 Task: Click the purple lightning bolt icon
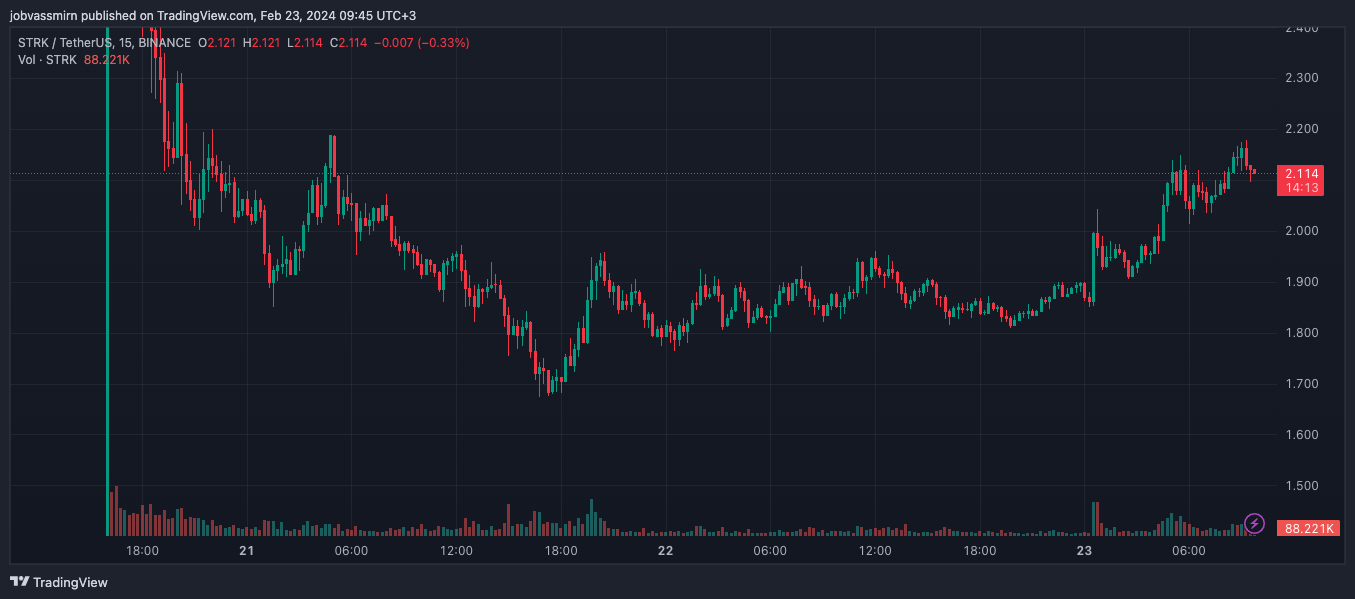coord(1254,523)
